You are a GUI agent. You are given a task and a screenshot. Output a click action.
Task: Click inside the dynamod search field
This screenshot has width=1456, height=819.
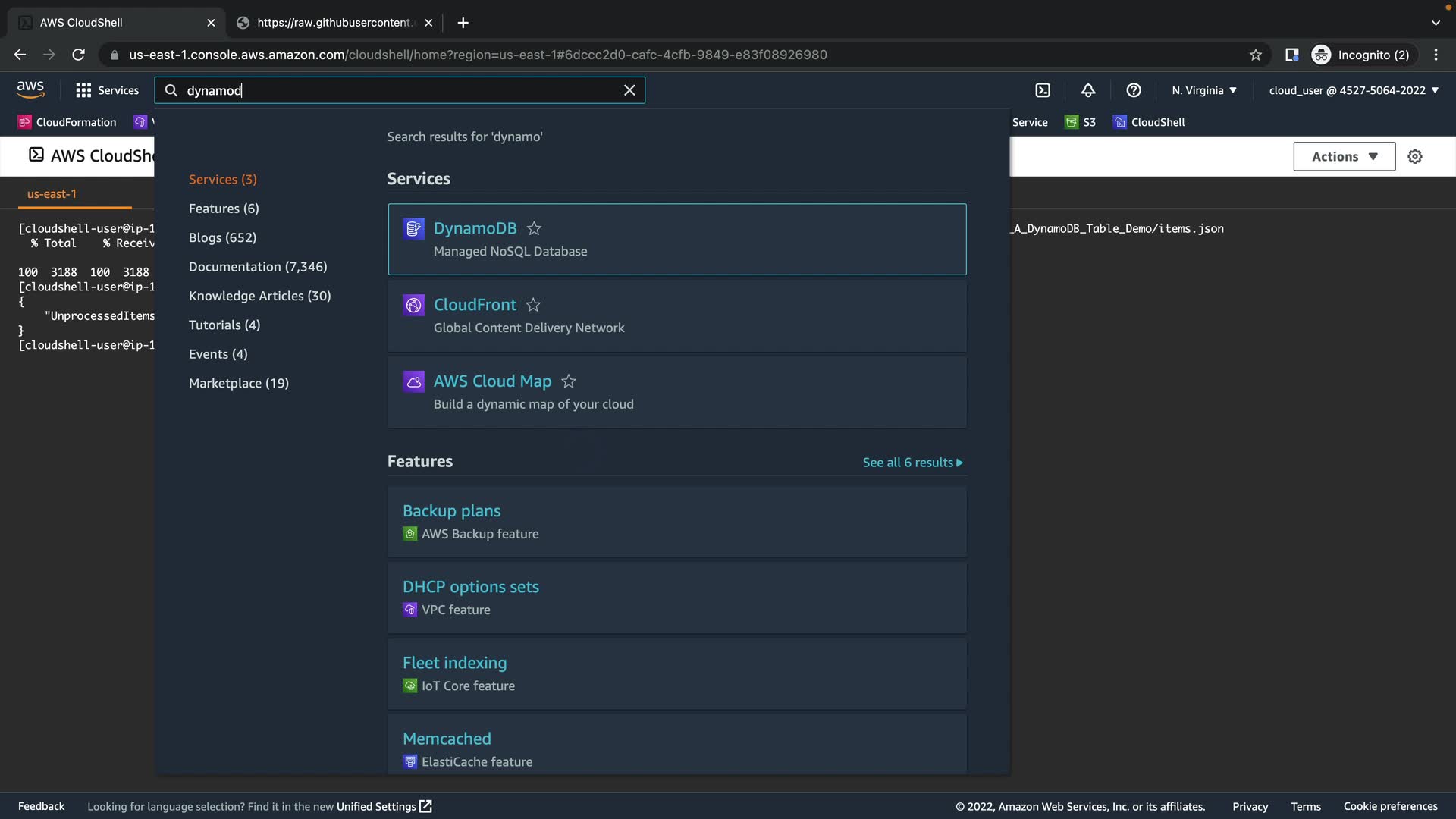point(394,90)
